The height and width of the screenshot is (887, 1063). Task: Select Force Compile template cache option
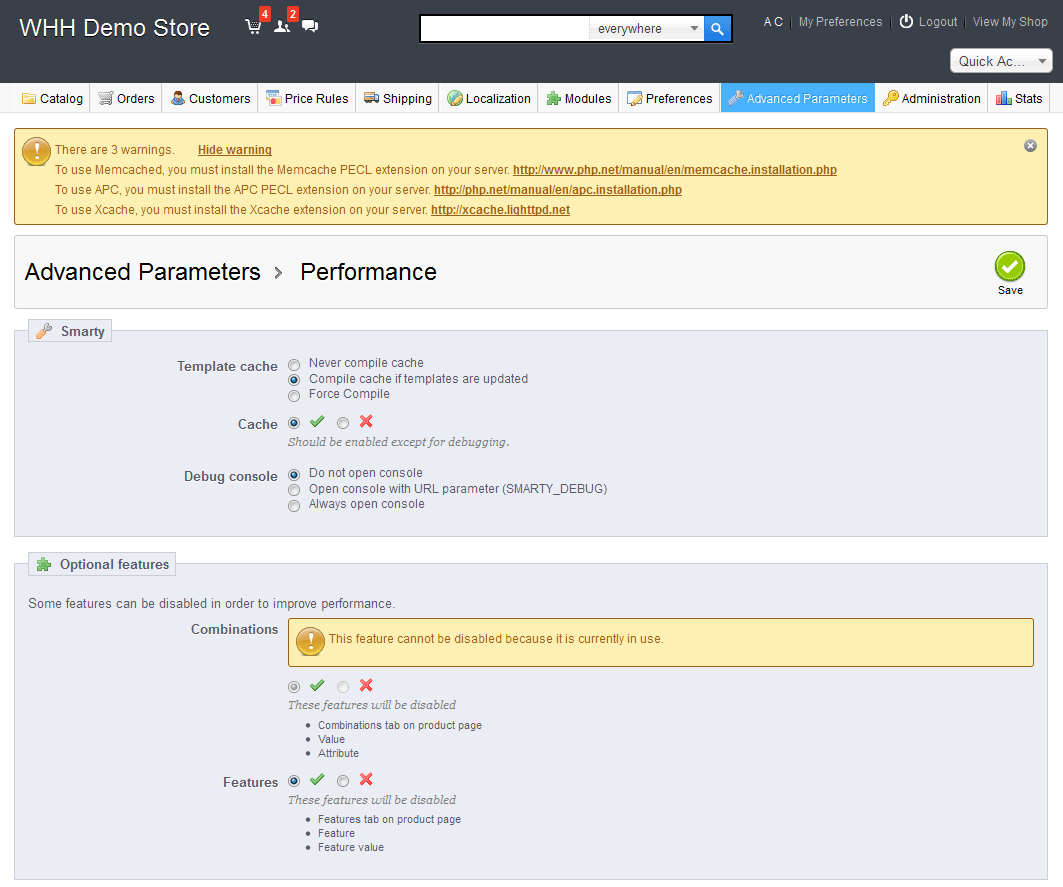tap(294, 395)
